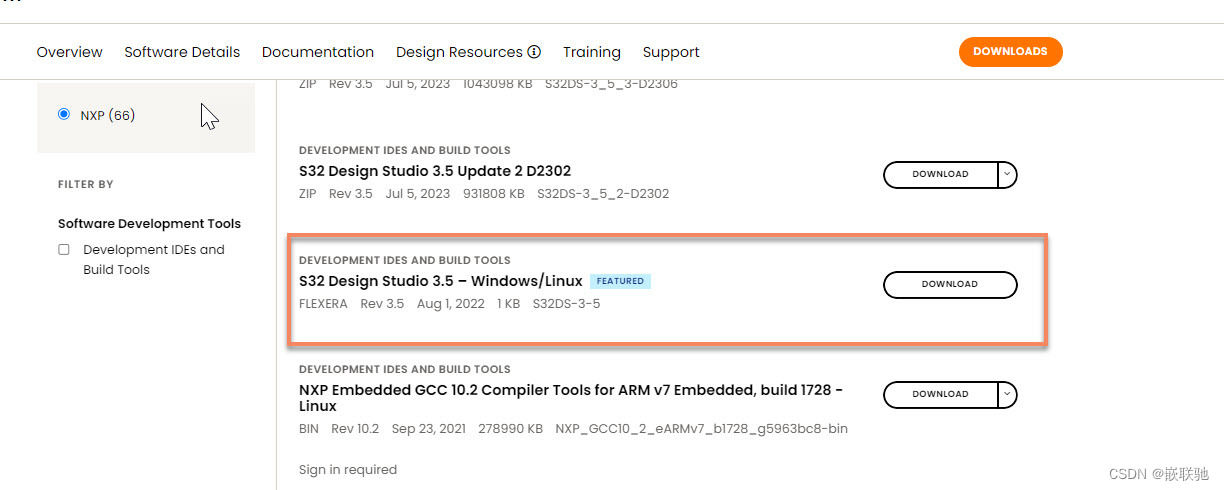Click the 'FILTER BY' label
This screenshot has height=490, width=1224.
click(x=86, y=185)
